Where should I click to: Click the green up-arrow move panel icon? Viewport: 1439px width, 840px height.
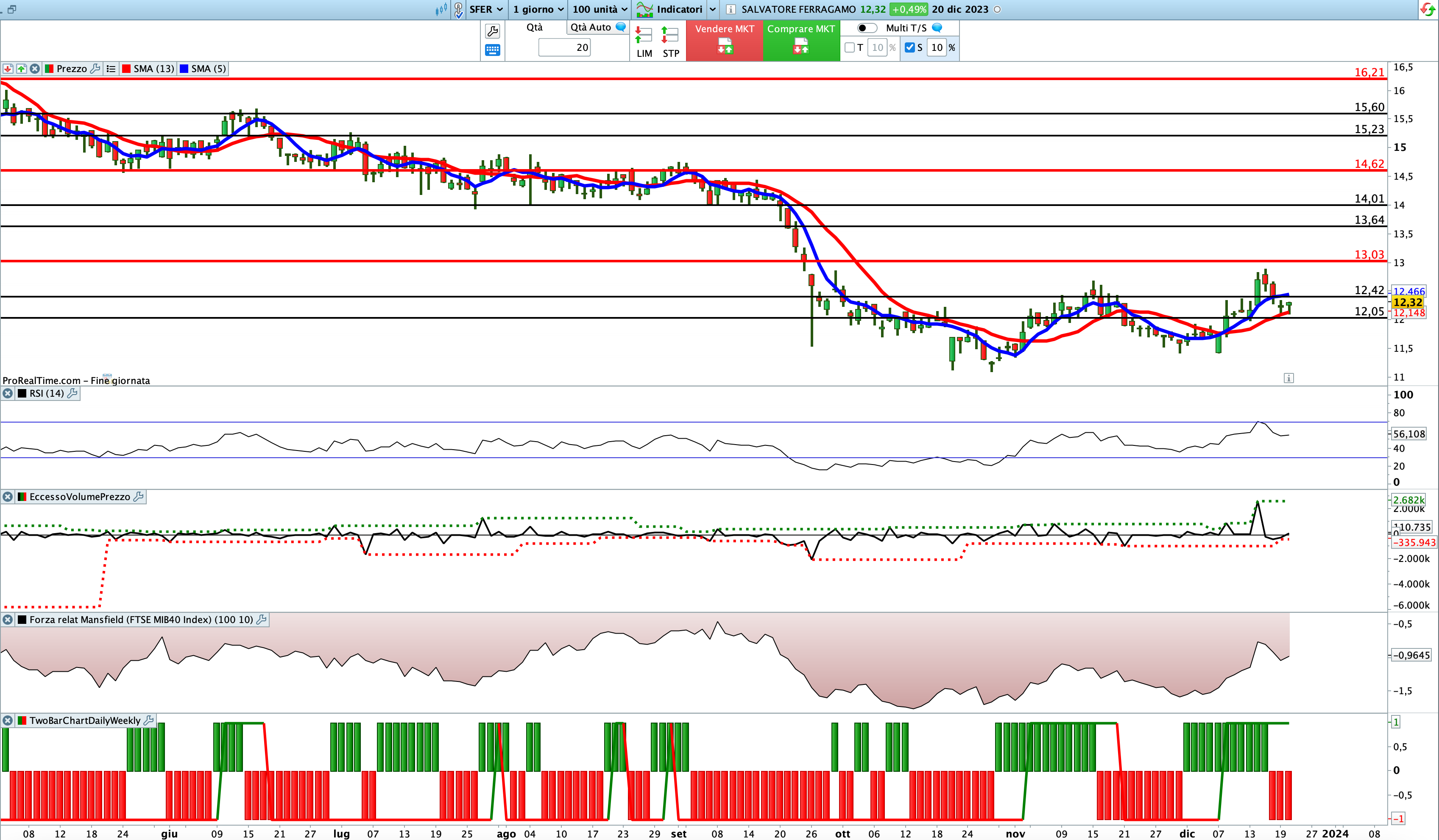tap(21, 69)
